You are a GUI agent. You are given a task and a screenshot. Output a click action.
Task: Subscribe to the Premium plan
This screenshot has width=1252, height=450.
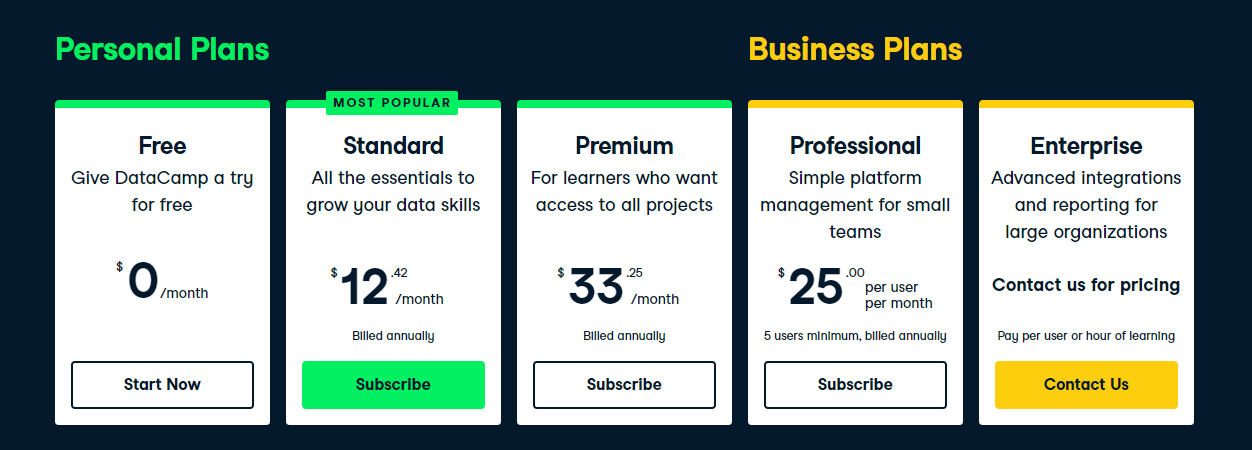[x=624, y=385]
